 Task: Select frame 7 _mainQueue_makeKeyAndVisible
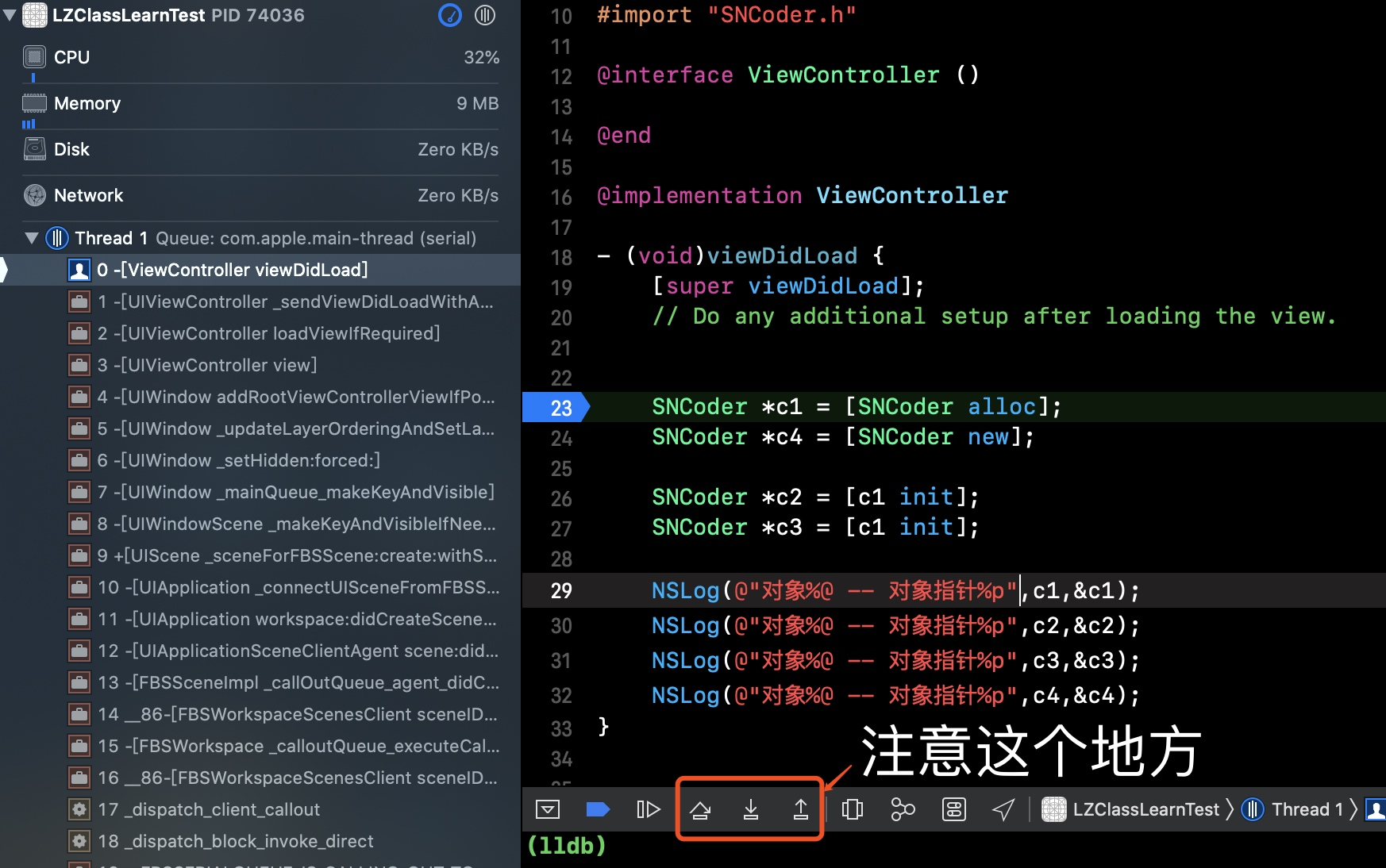(260, 492)
